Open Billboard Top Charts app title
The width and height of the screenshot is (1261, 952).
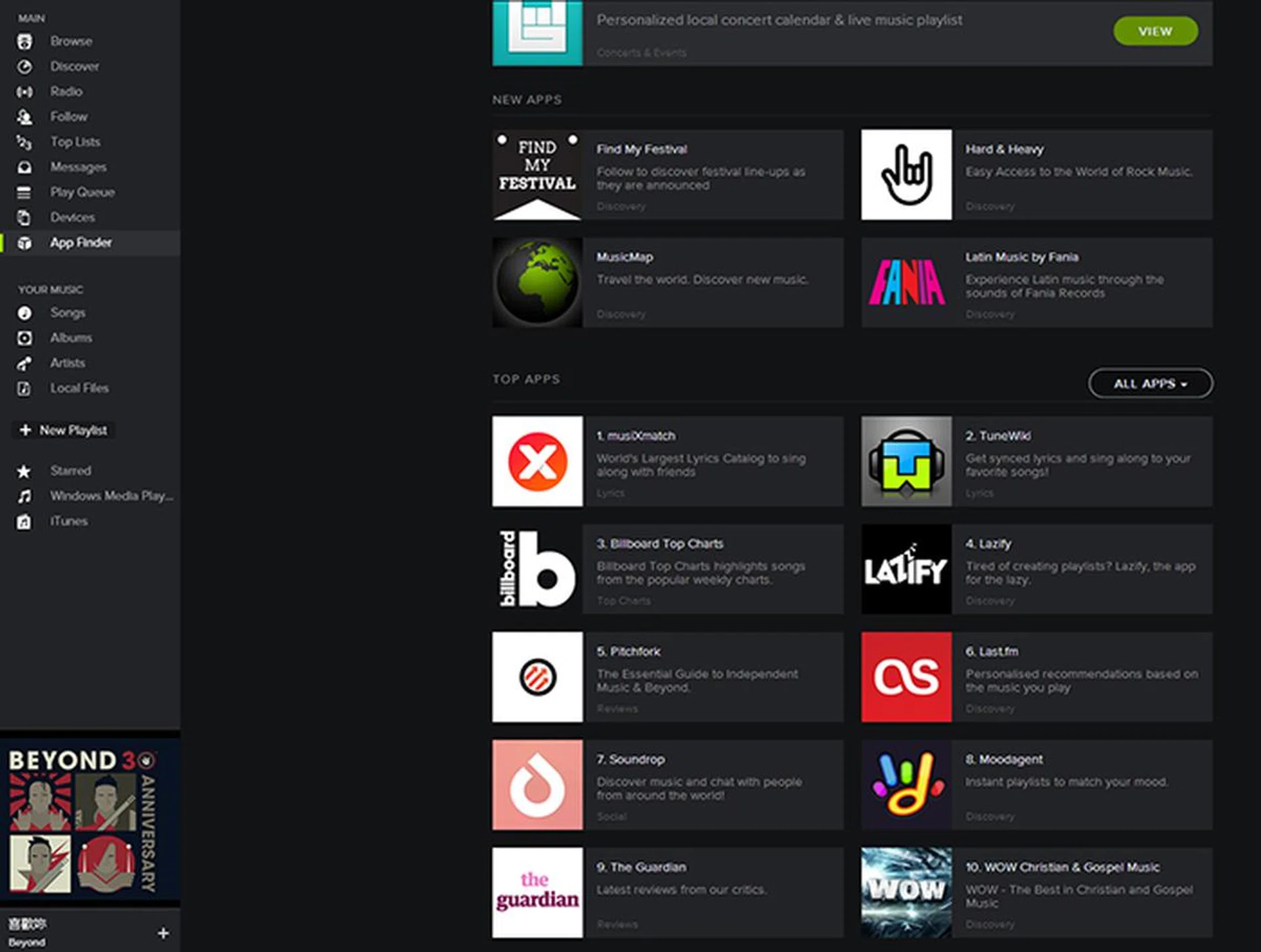coord(659,544)
